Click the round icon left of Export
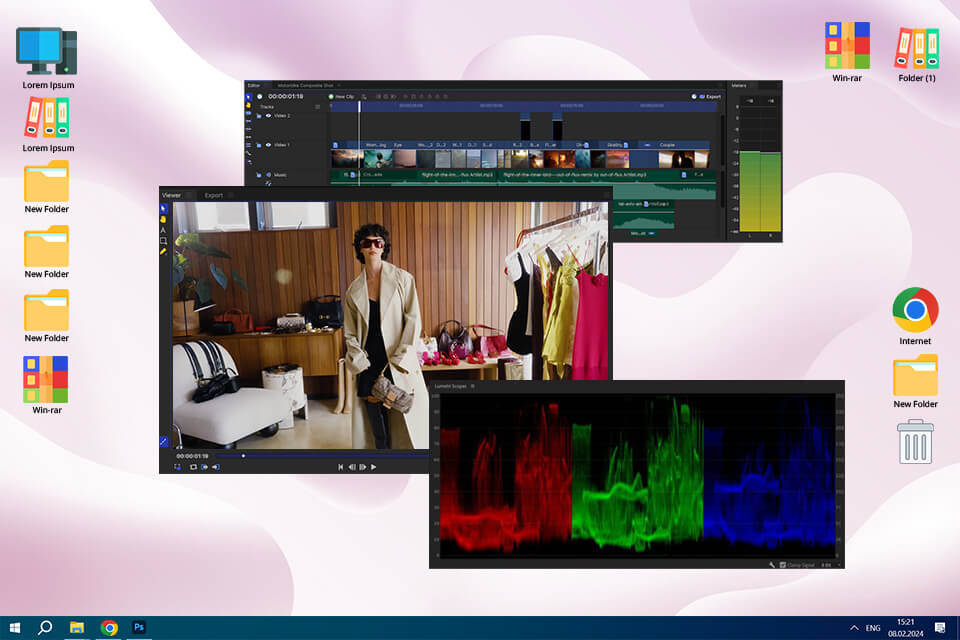 694,97
